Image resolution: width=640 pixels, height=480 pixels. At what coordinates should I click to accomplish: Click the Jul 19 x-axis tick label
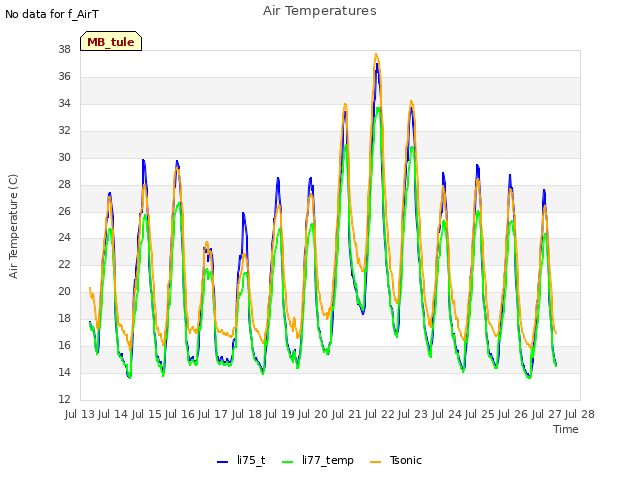click(280, 414)
